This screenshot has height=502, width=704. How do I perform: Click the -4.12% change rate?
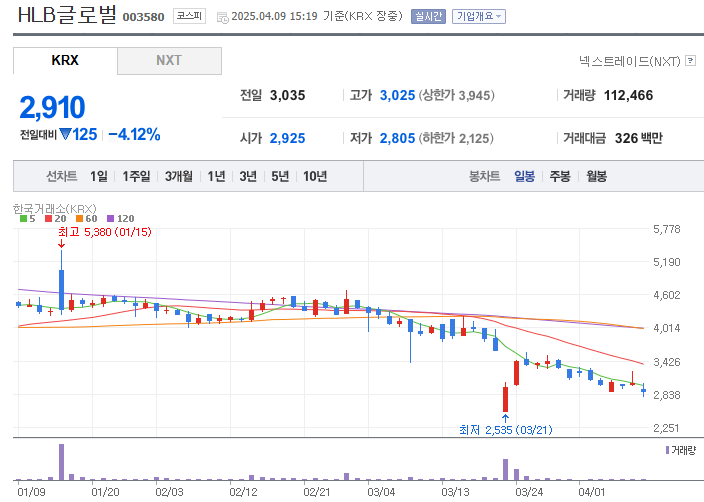point(134,134)
